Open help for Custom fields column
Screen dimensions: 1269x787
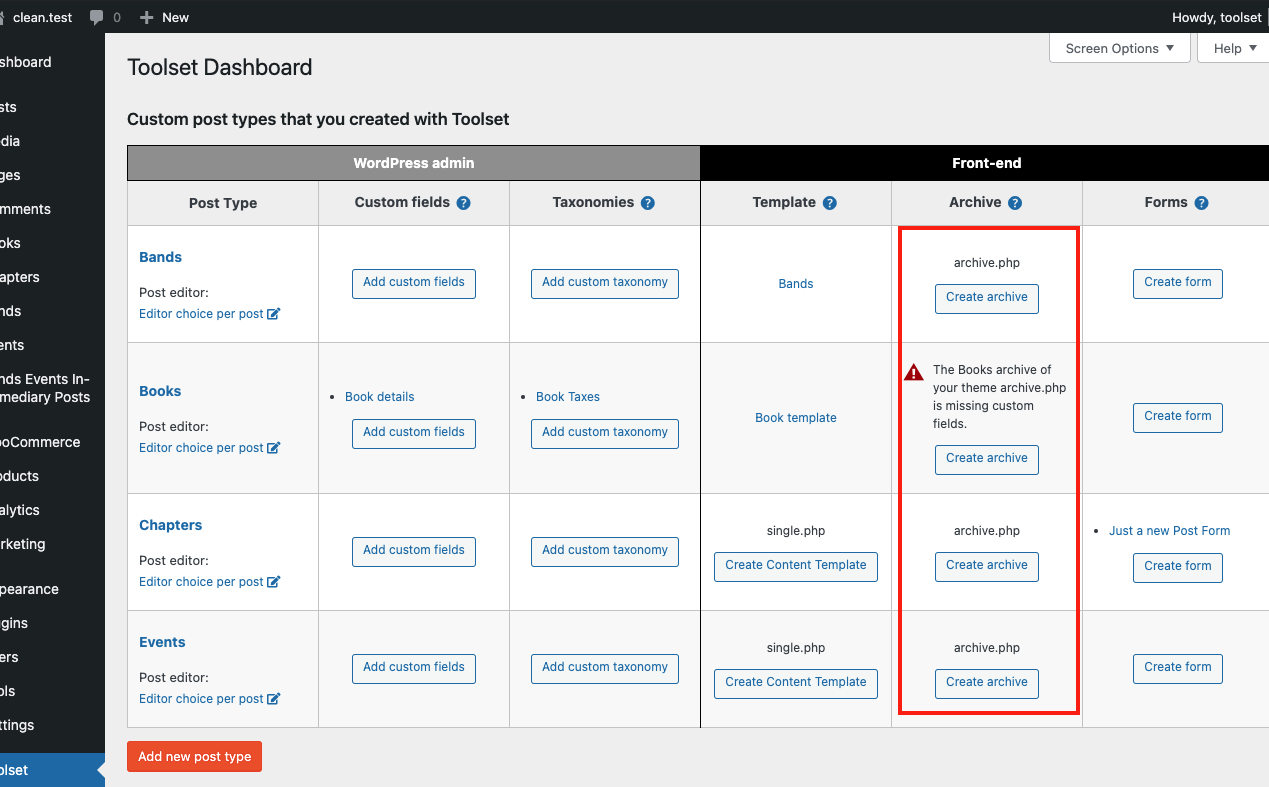(463, 203)
